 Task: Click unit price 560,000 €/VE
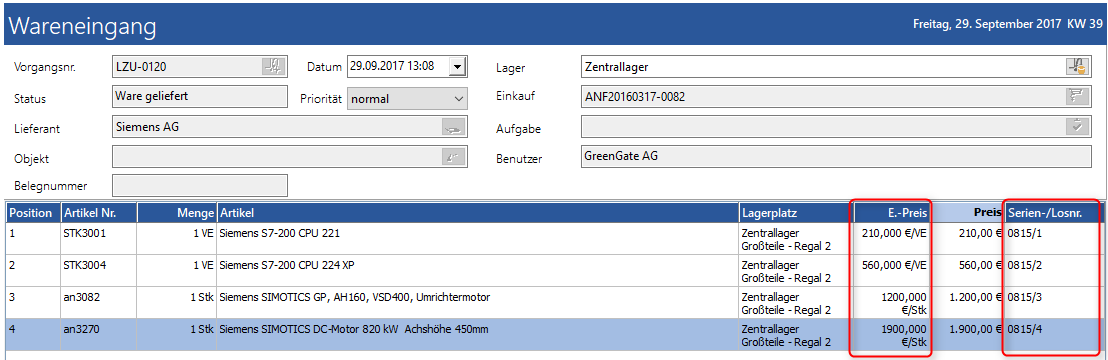point(895,264)
